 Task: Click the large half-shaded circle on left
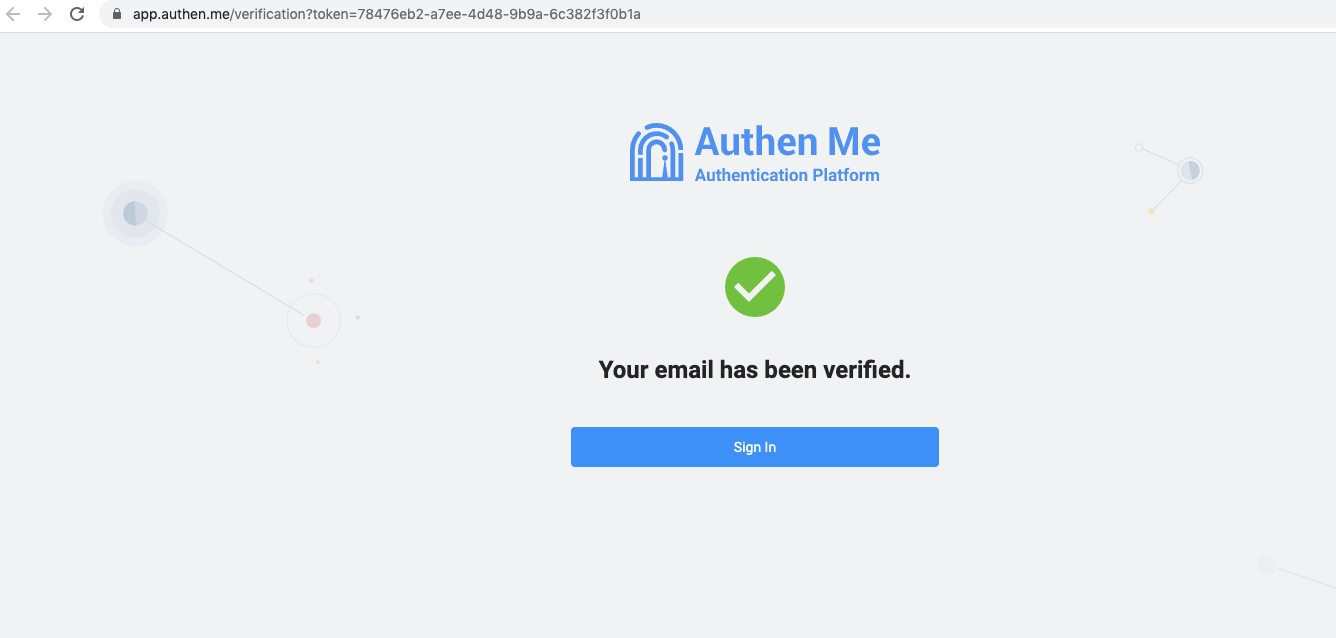pyautogui.click(x=135, y=213)
